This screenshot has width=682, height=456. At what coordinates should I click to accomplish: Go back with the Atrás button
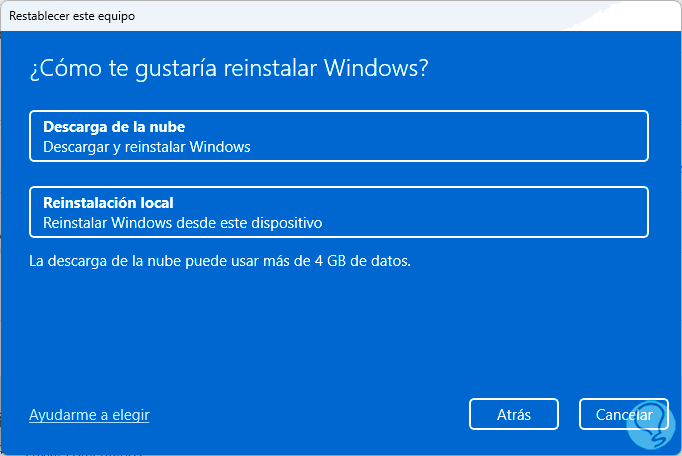513,414
